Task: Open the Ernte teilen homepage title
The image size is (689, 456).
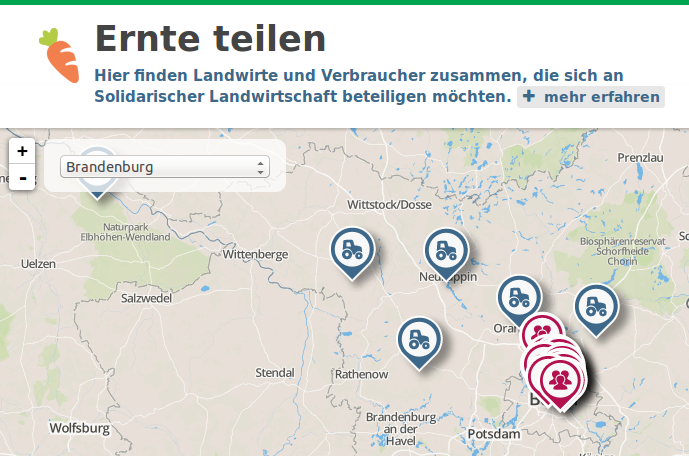Action: click(210, 39)
